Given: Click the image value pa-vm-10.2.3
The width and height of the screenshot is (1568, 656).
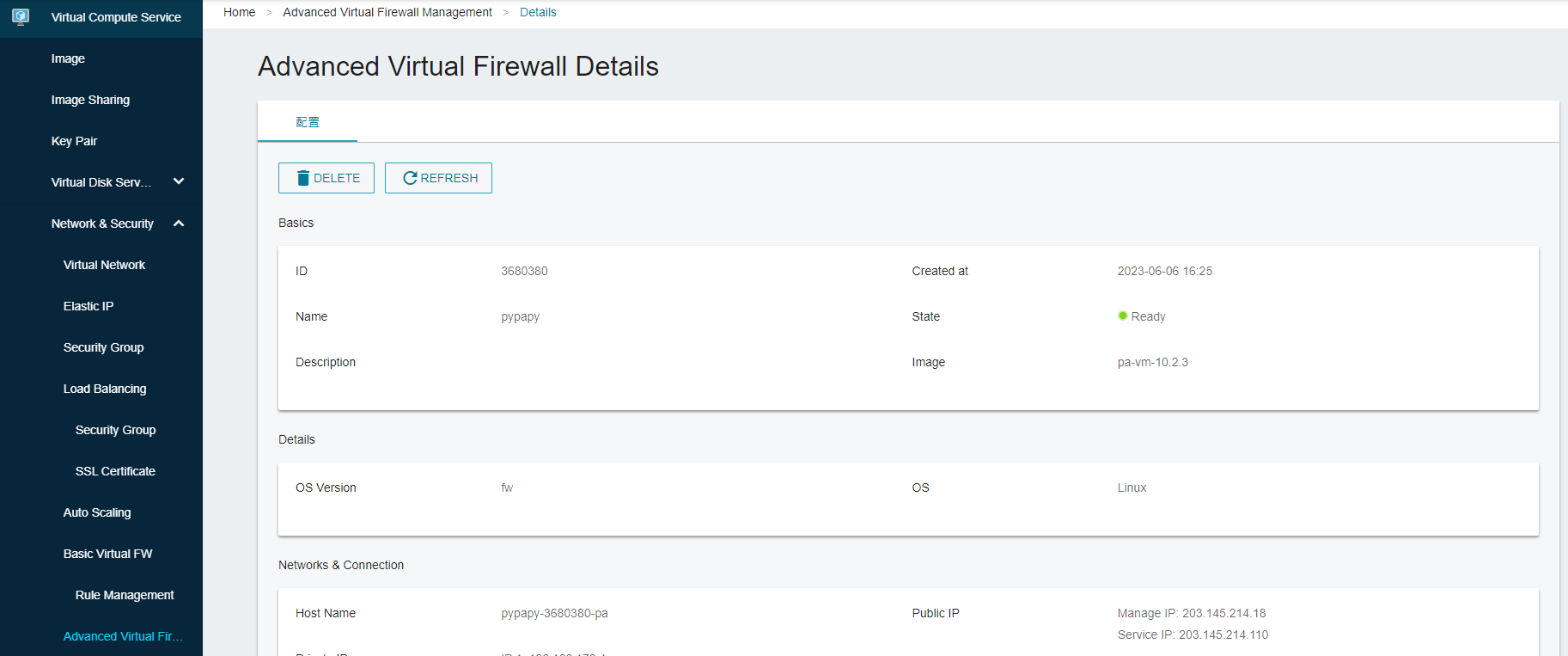Looking at the screenshot, I should click(1153, 362).
